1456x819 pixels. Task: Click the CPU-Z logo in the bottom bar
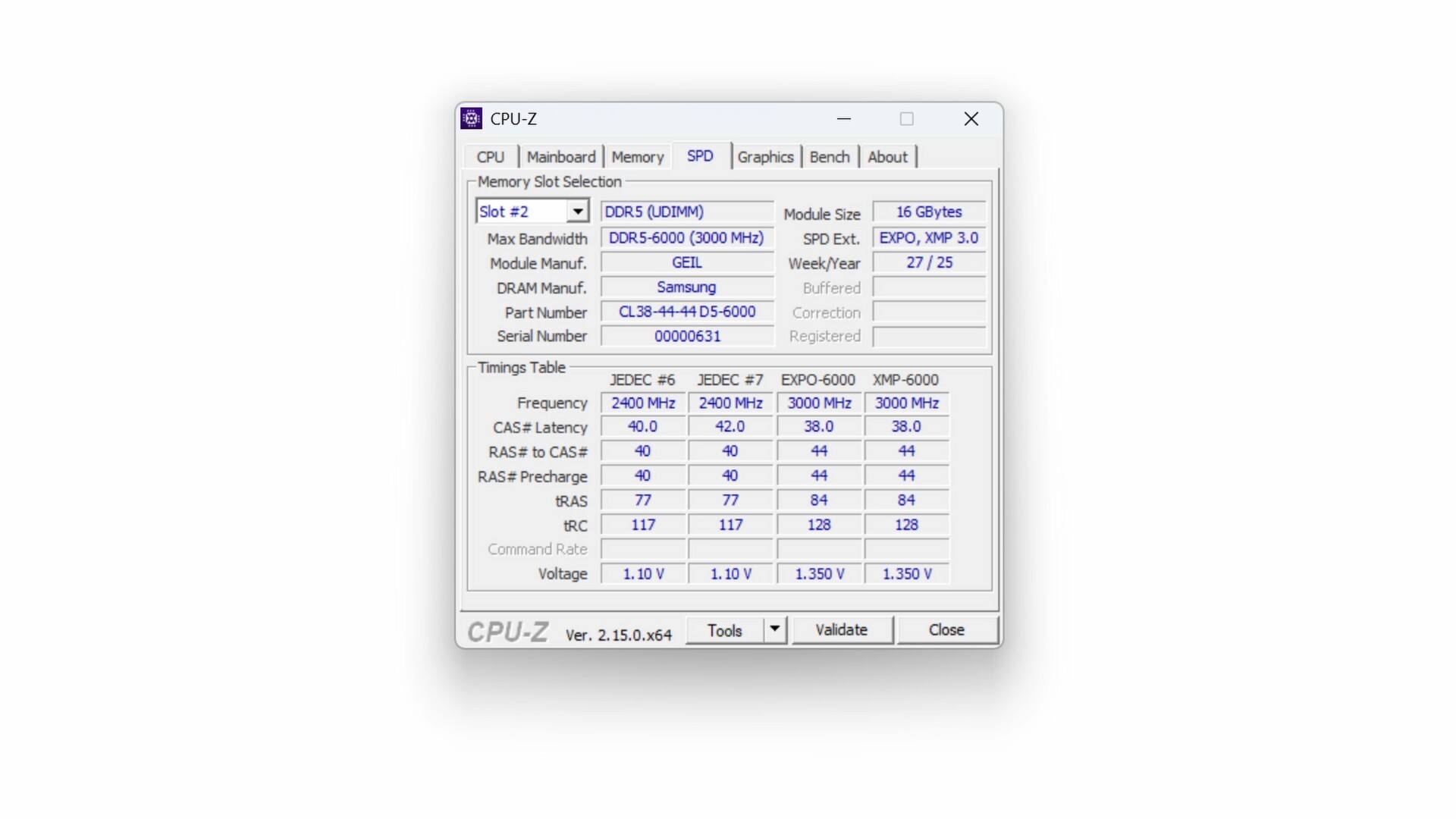(507, 631)
